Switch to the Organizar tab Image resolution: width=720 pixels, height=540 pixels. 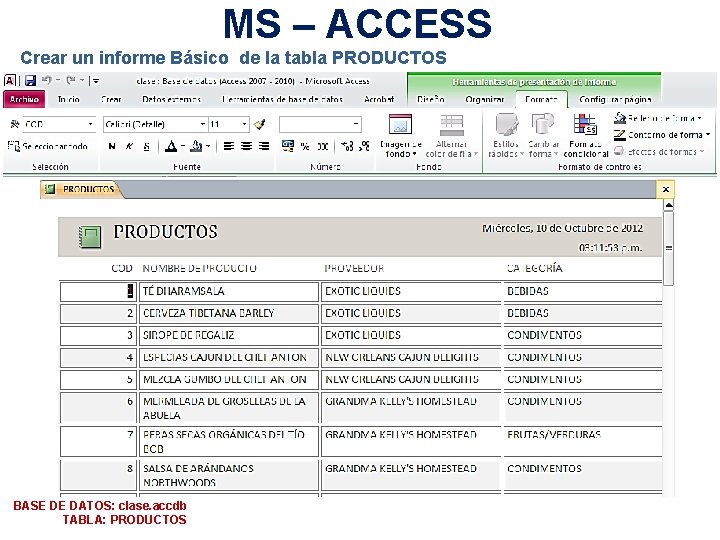point(484,99)
